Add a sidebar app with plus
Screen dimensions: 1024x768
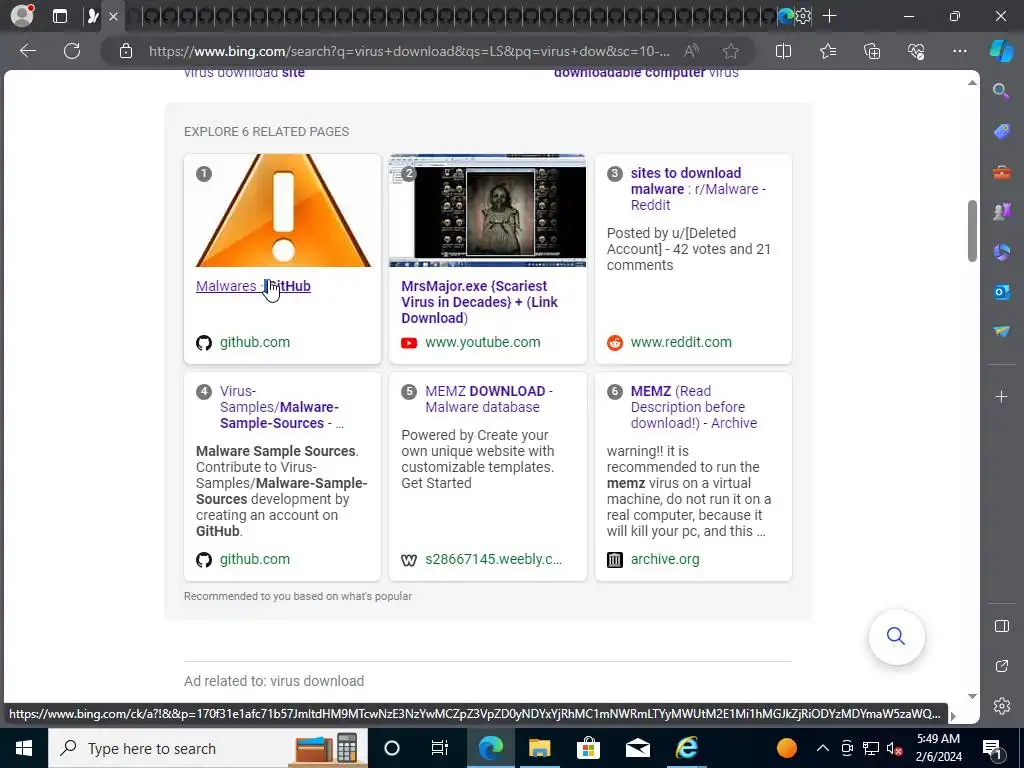click(x=1001, y=396)
